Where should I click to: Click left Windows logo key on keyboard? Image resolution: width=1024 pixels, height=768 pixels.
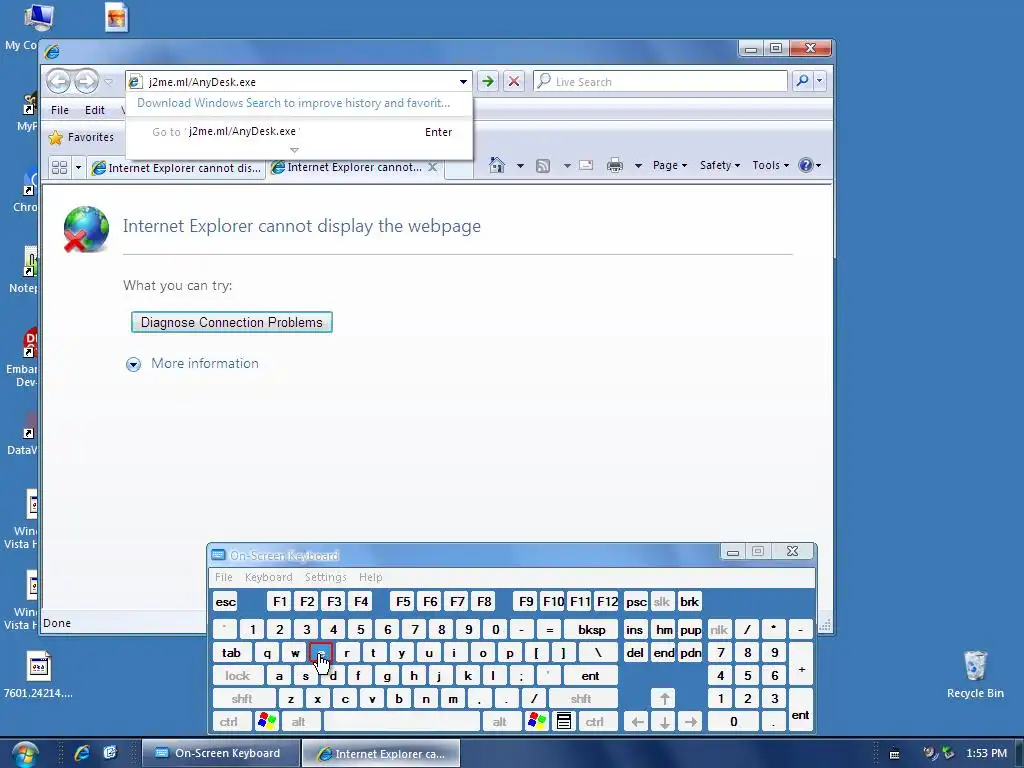click(267, 722)
